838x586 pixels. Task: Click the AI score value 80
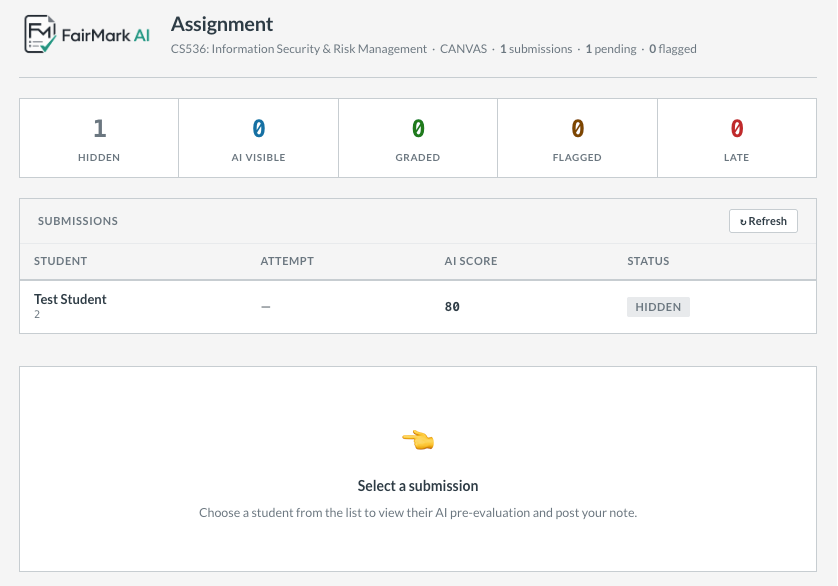(x=452, y=307)
